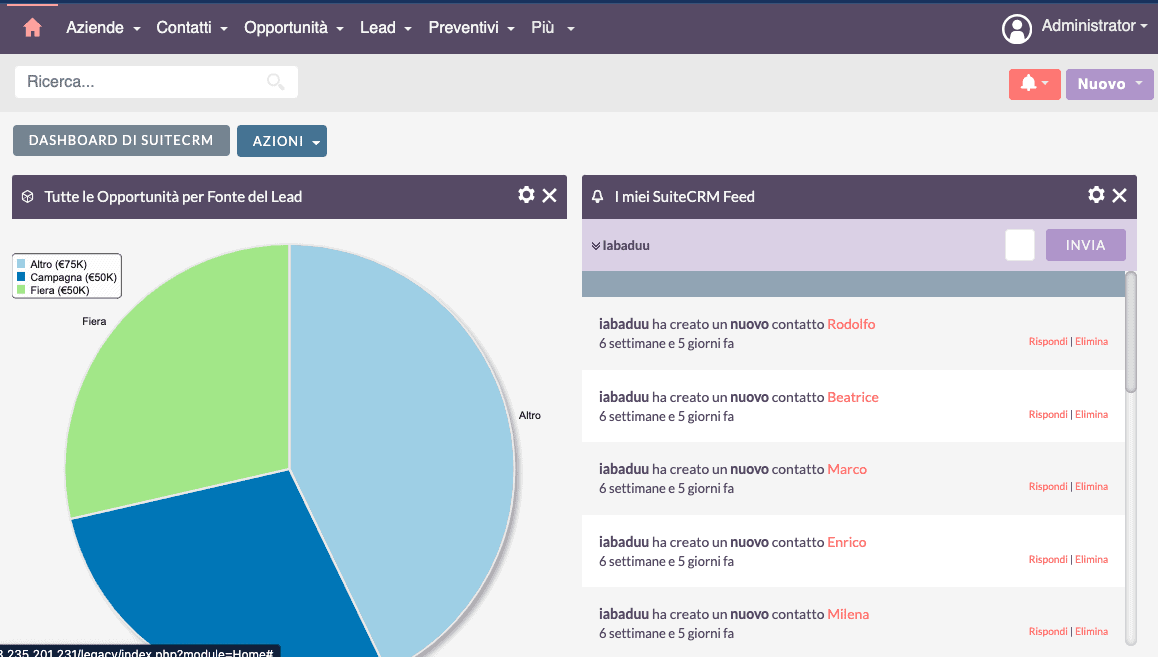Select the Dashboard di SuiteCRM tab
1158x657 pixels.
click(x=121, y=140)
